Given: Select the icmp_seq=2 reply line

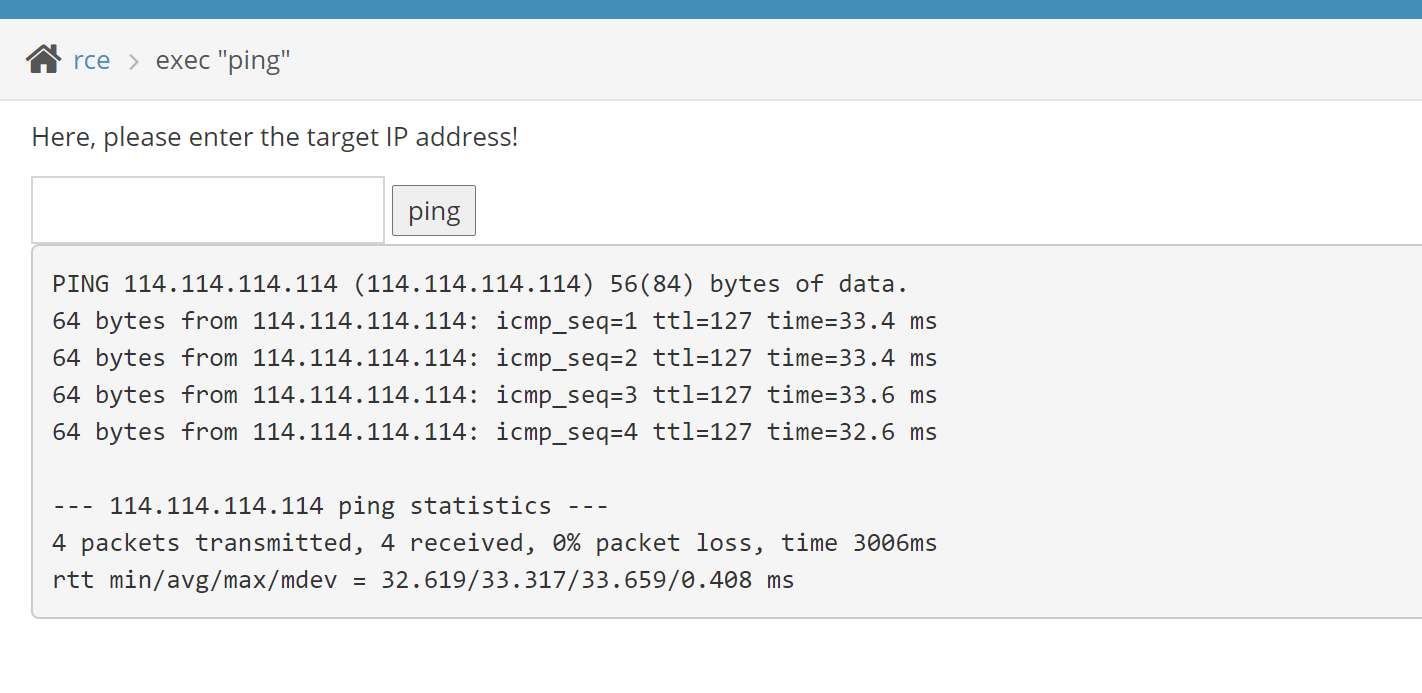Looking at the screenshot, I should [495, 358].
